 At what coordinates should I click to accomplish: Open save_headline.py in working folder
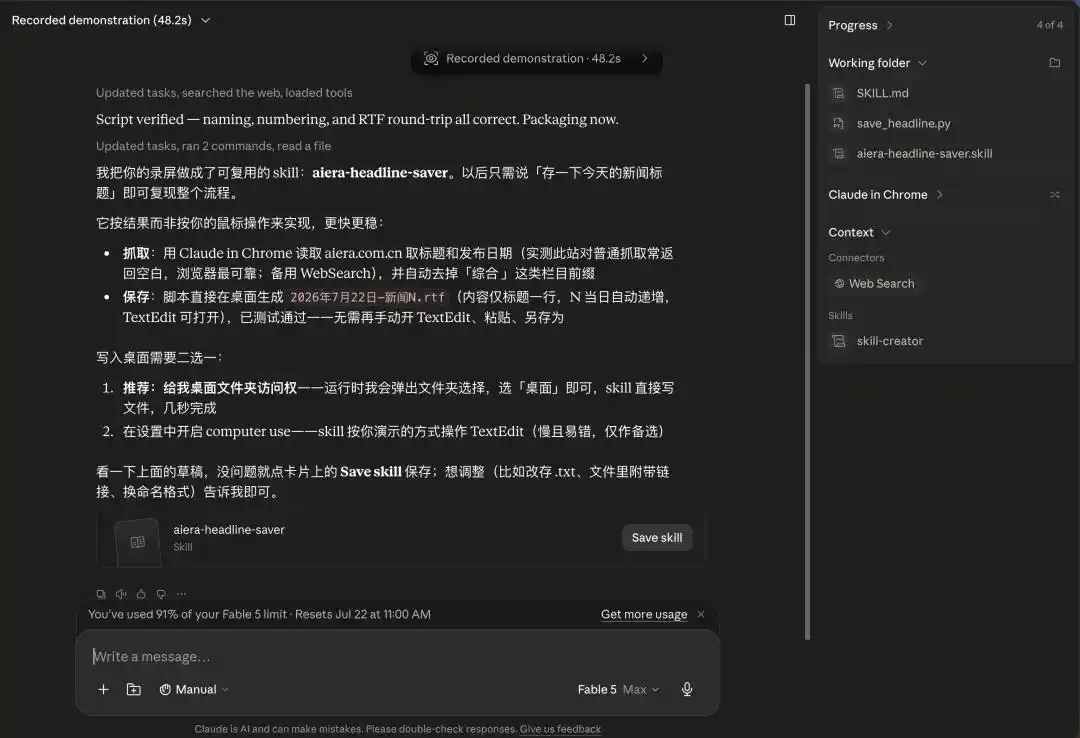pos(903,123)
